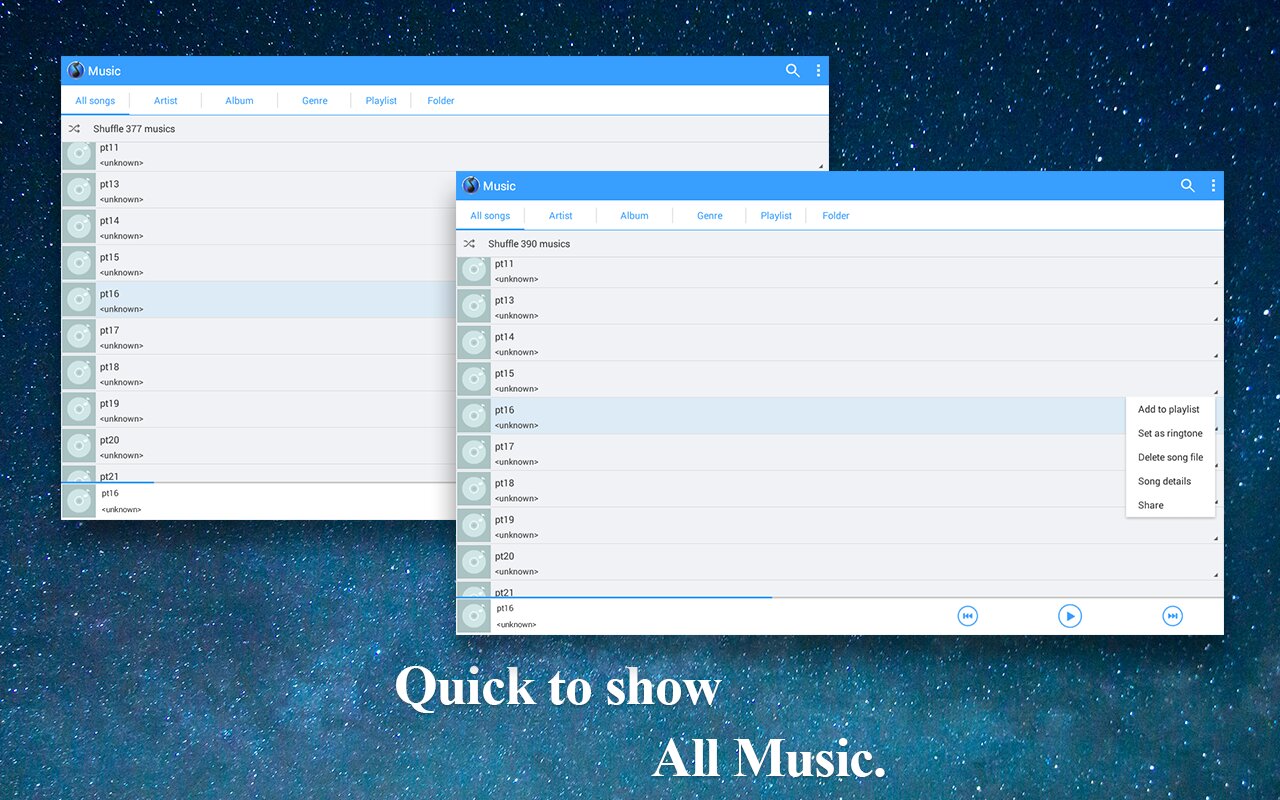Click the shuffle icon beside "Shuffle 390 musics"
Image resolution: width=1280 pixels, height=800 pixels.
(x=469, y=244)
